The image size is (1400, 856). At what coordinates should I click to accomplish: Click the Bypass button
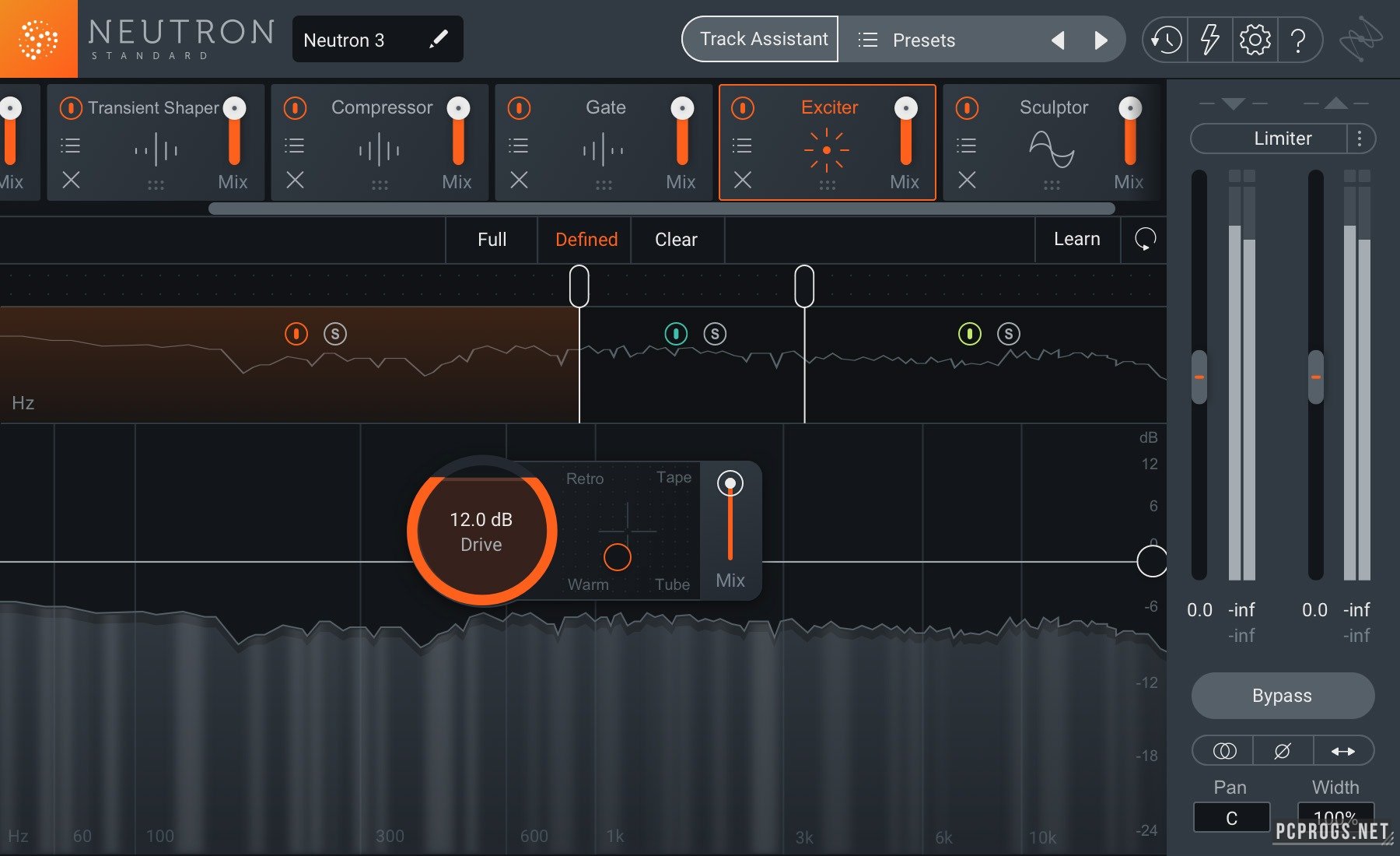click(1282, 696)
